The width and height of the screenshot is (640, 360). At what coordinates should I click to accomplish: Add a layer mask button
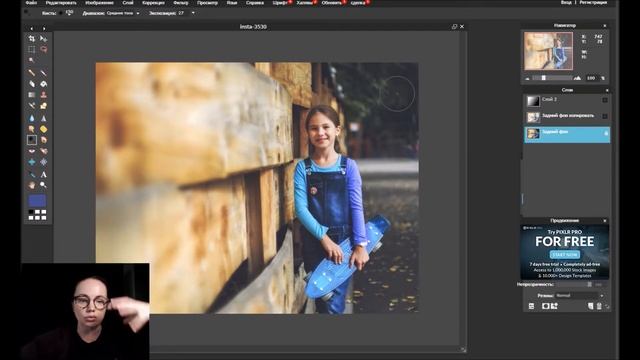(546, 306)
